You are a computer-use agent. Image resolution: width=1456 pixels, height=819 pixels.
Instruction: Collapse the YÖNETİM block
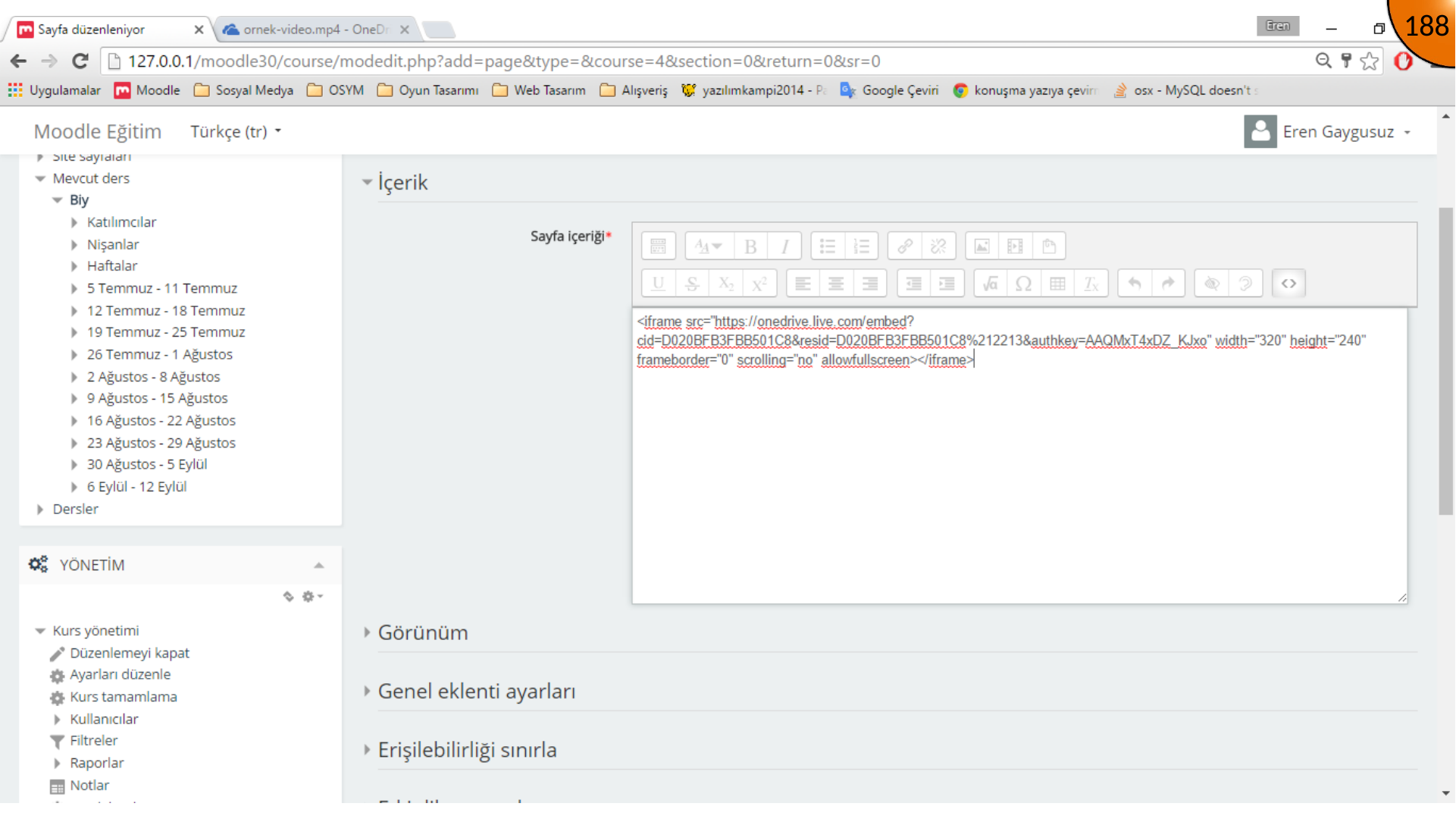[x=319, y=566]
